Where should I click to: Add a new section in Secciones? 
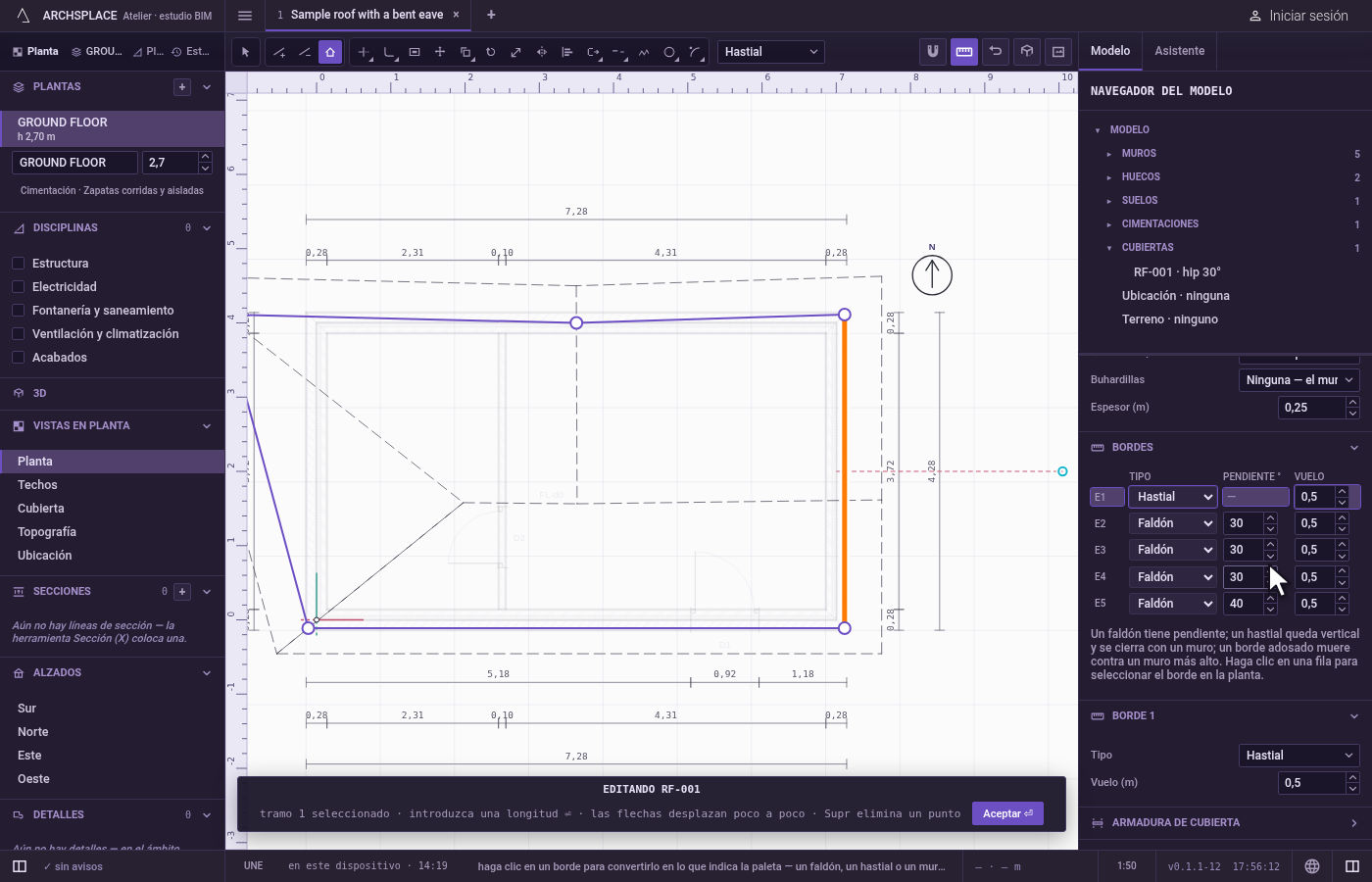click(182, 592)
